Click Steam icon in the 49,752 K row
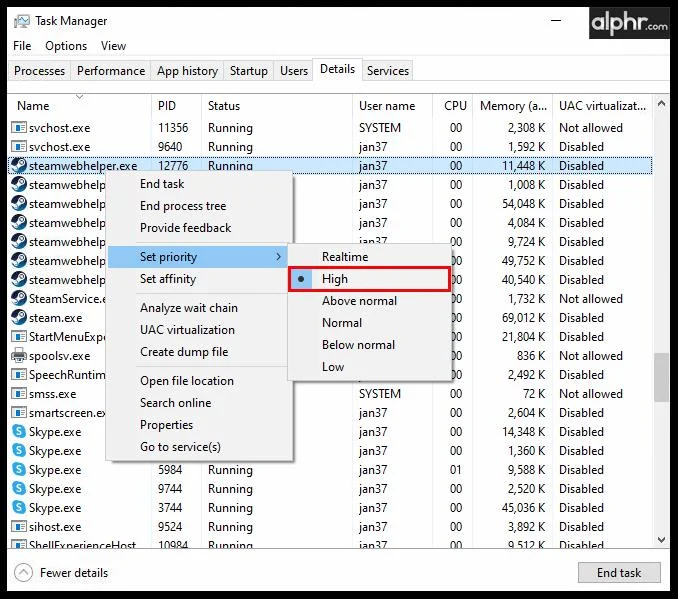678x599 pixels. coord(19,261)
